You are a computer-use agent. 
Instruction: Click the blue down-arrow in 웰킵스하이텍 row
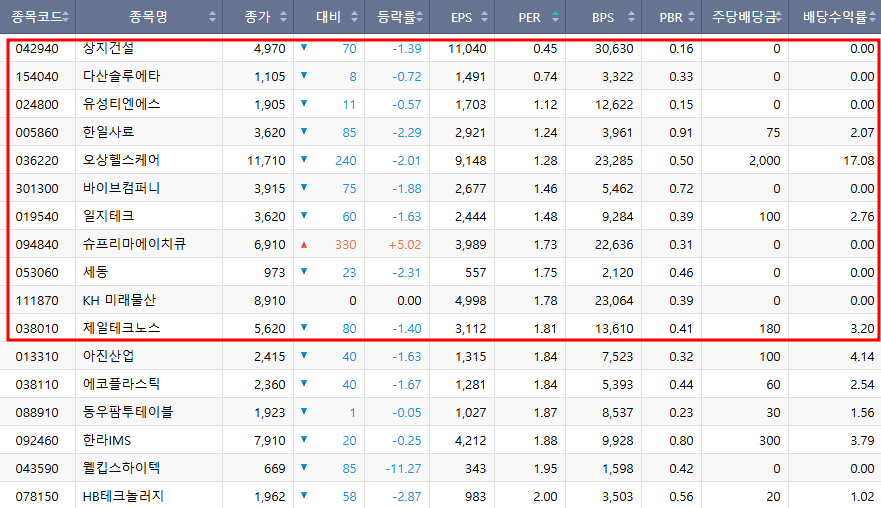pos(304,467)
